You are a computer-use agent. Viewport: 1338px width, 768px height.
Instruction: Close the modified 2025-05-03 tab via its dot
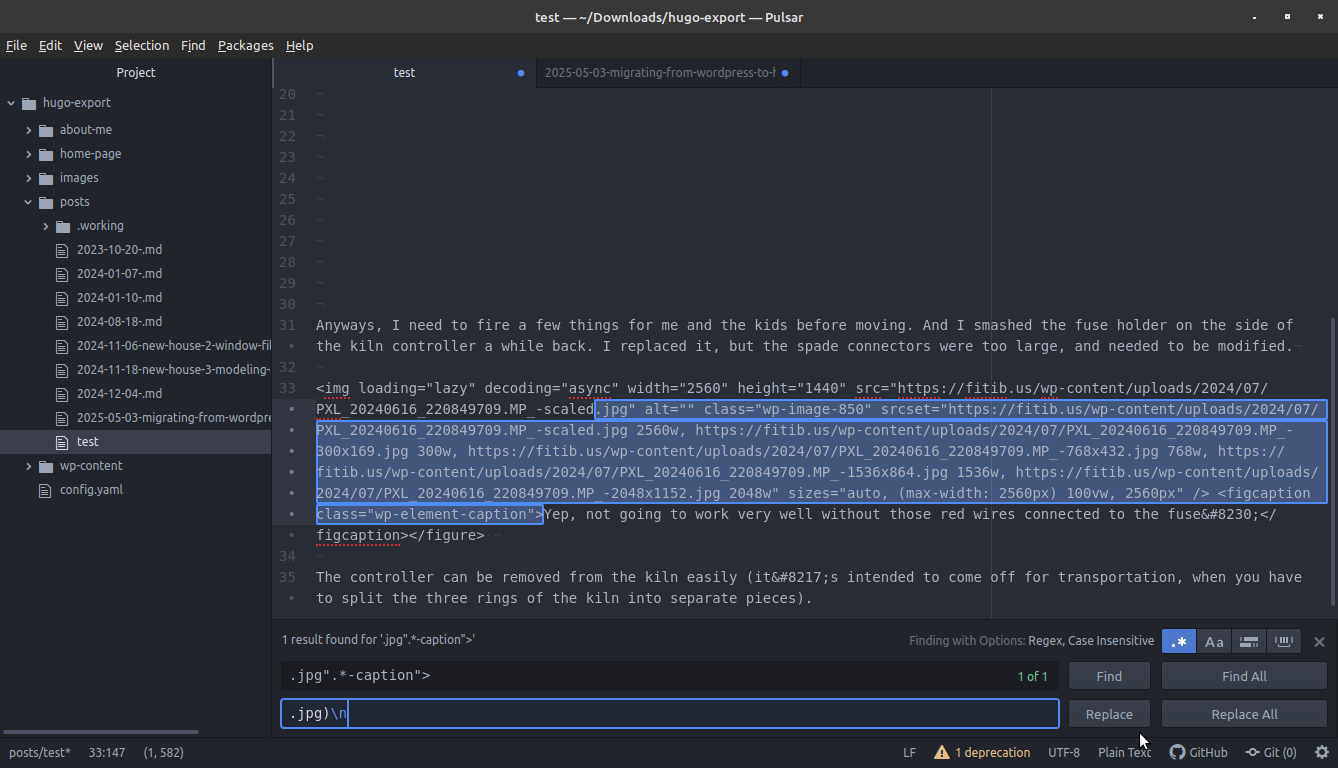click(x=785, y=73)
